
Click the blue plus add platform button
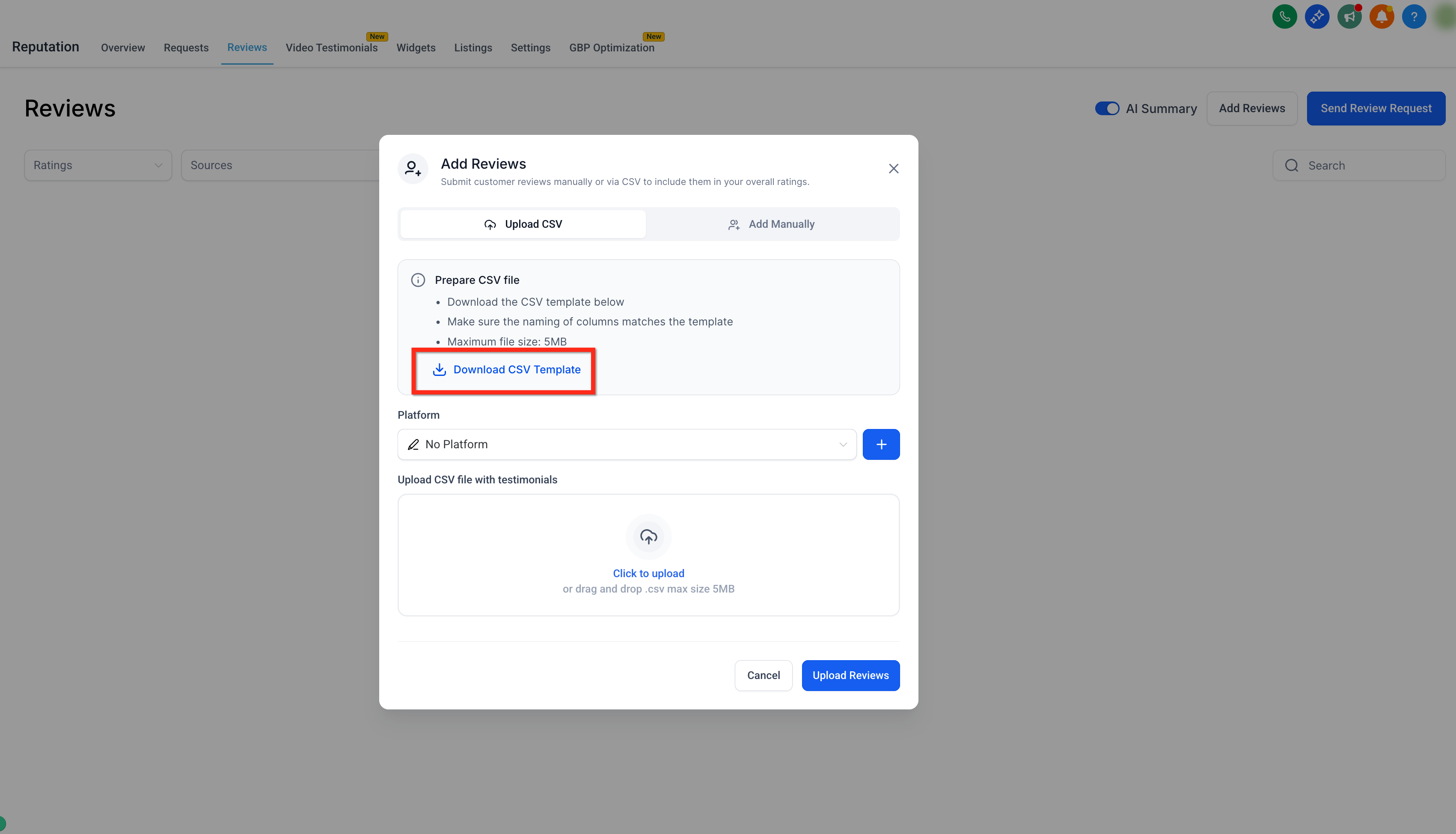(x=881, y=444)
